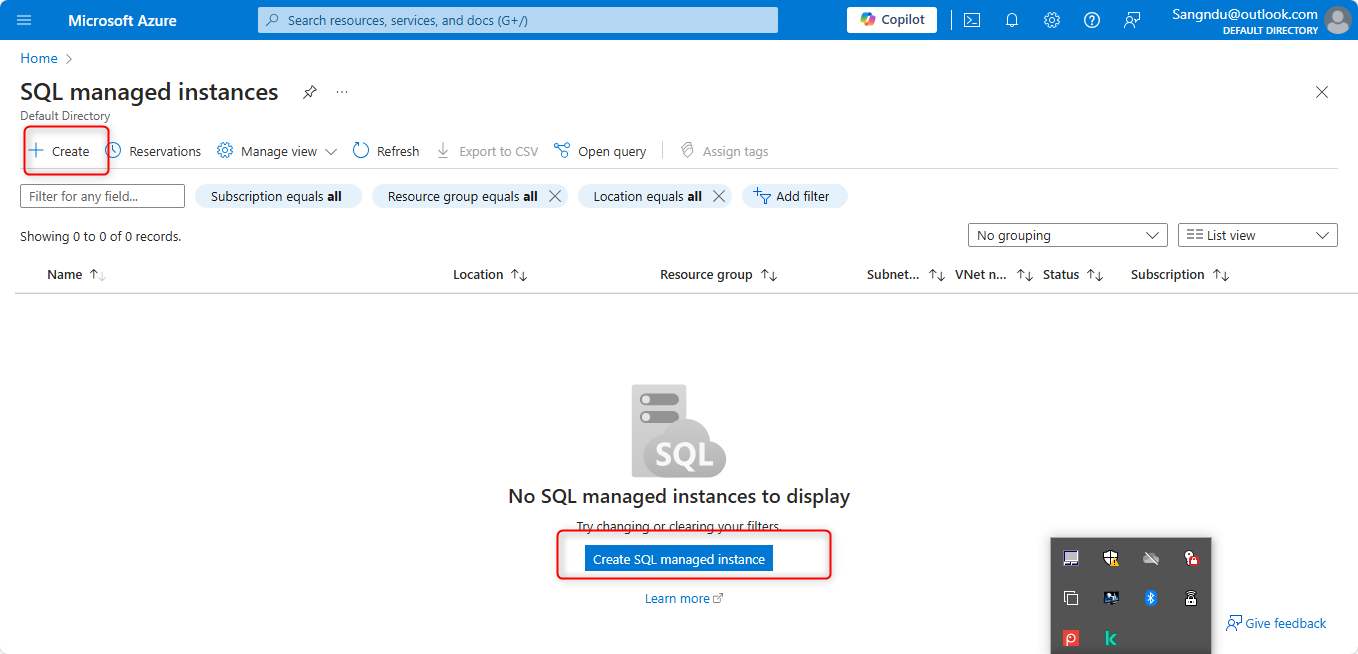Open portal settings gear
The image size is (1358, 654).
point(1052,20)
